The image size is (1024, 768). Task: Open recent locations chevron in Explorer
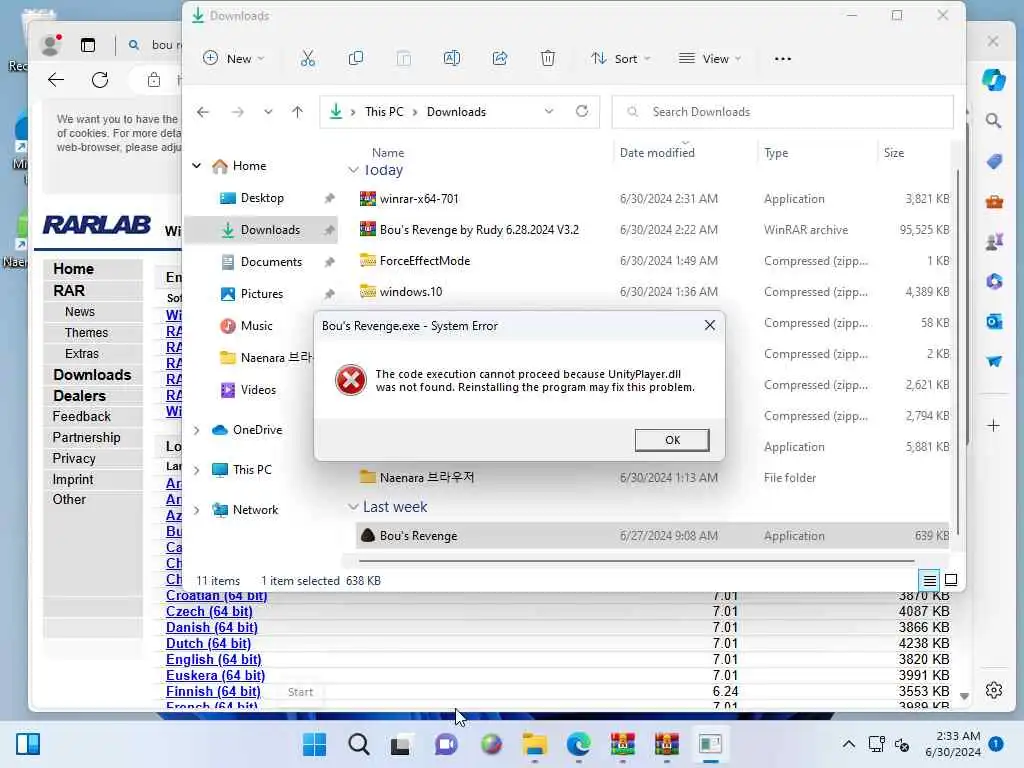[x=268, y=112]
